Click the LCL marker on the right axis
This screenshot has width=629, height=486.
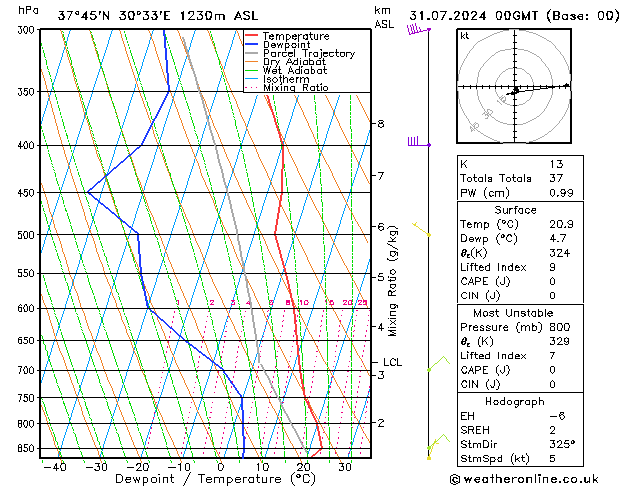click(x=392, y=362)
